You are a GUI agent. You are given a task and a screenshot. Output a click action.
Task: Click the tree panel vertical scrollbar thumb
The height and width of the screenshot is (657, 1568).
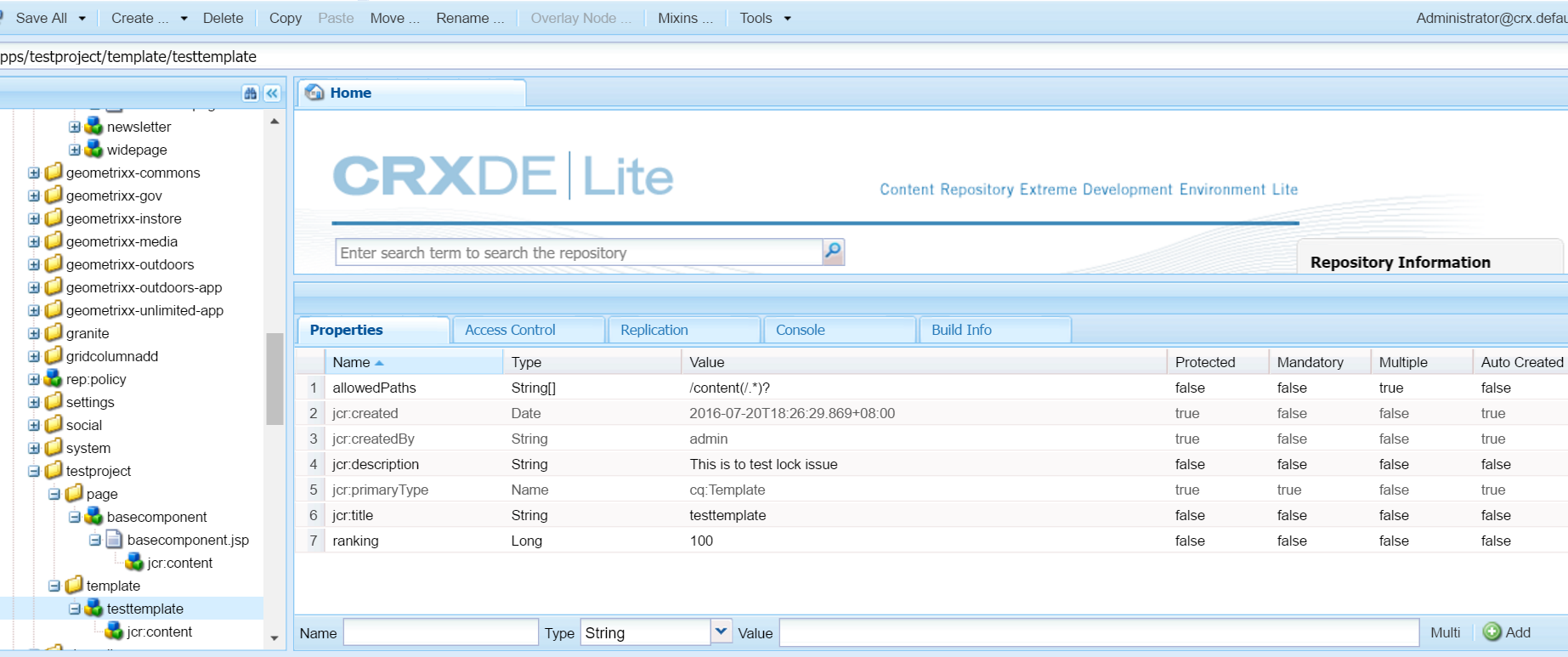tap(275, 378)
